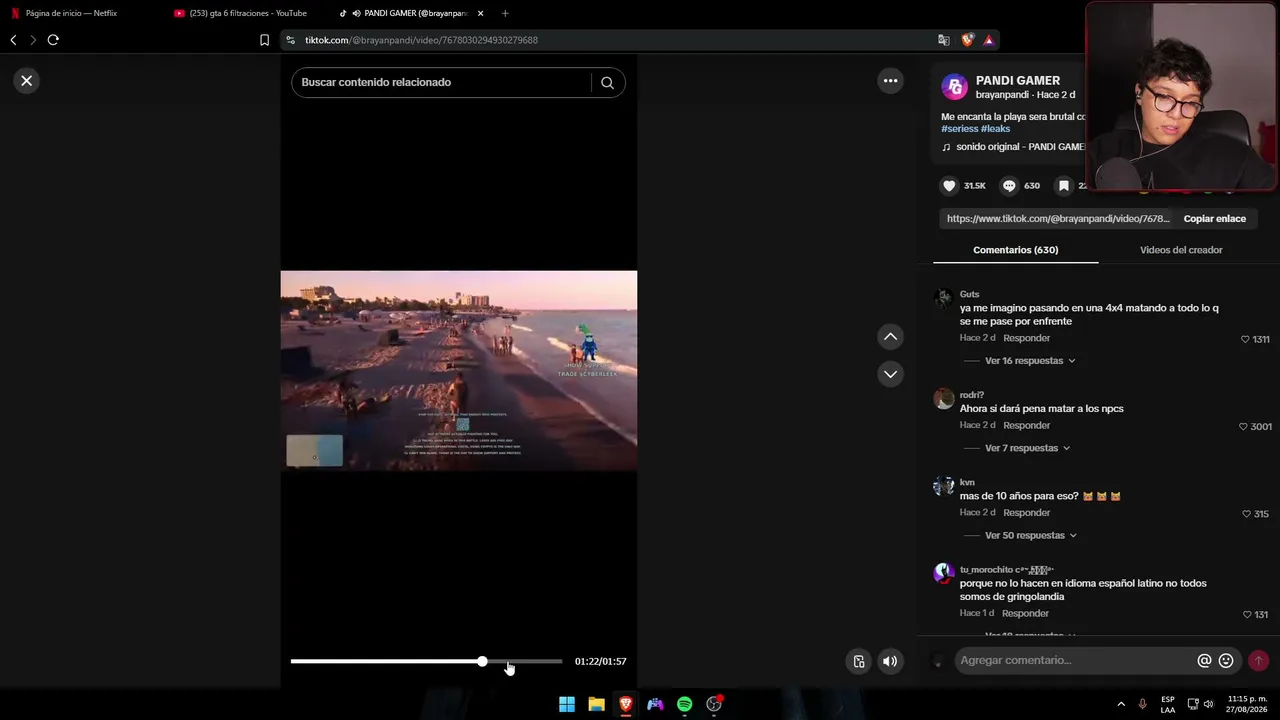Click Responder on kvn's comment
The width and height of the screenshot is (1280, 720).
coord(1026,513)
